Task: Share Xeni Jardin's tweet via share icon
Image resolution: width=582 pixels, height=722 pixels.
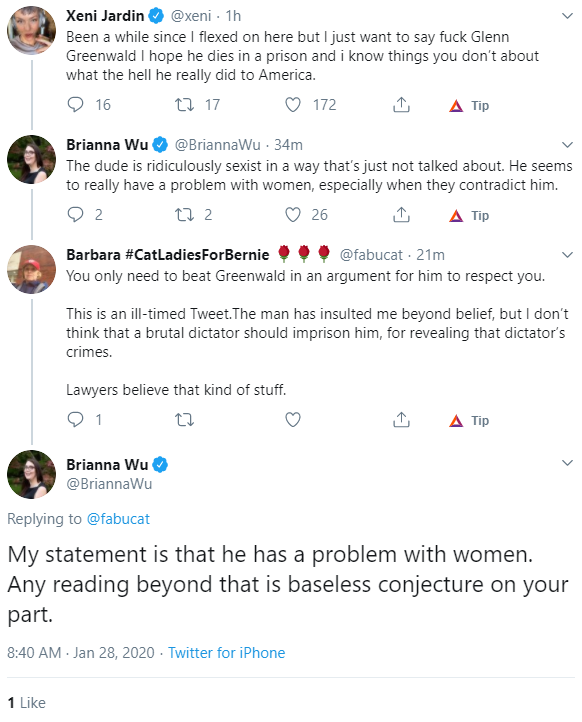Action: 401,105
